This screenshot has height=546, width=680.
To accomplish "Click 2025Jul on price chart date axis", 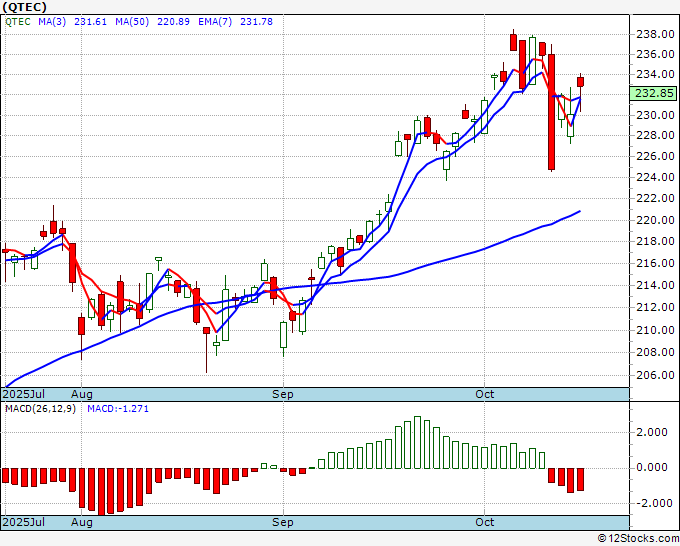I will [24, 394].
